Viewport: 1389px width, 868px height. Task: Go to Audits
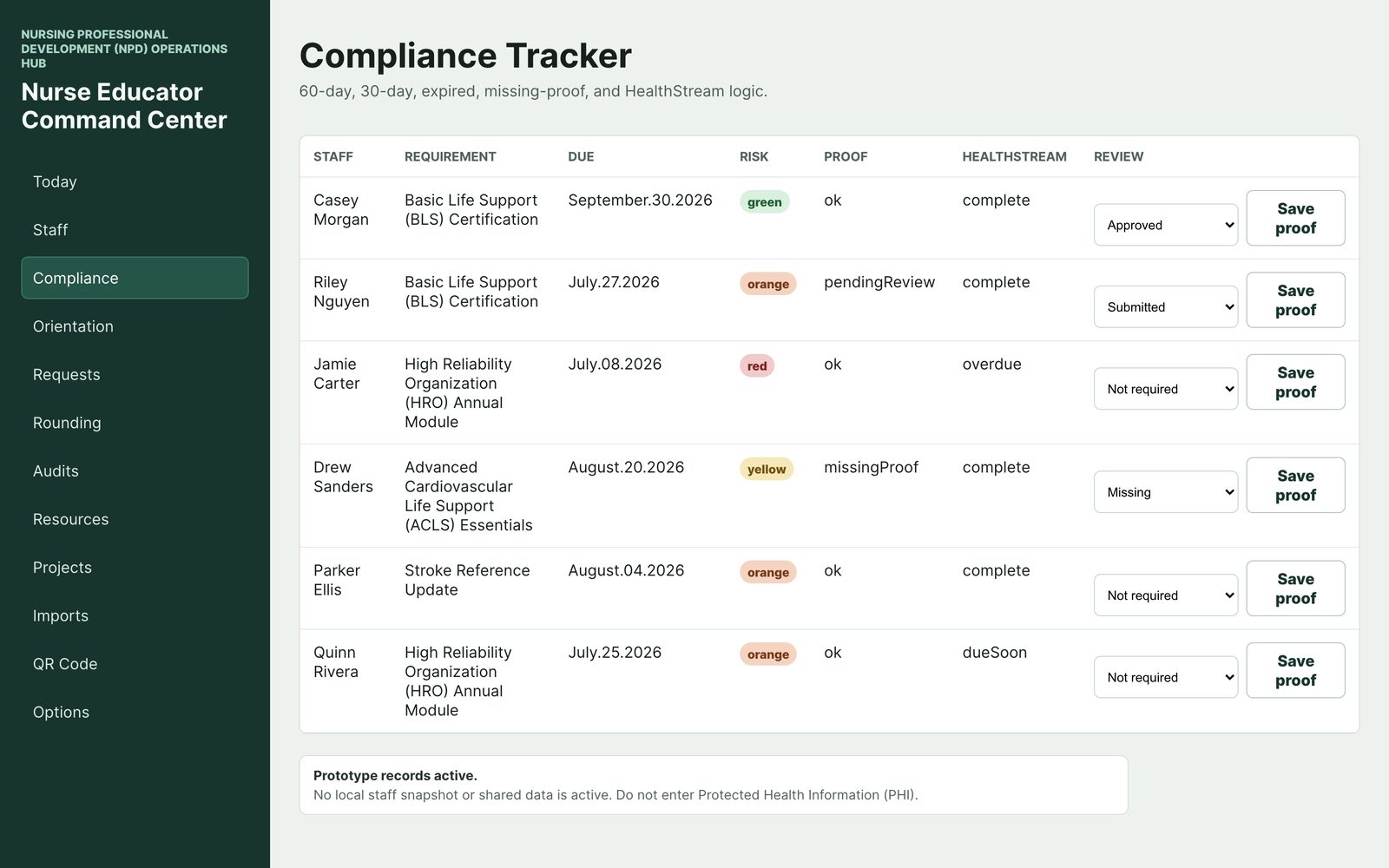point(135,471)
